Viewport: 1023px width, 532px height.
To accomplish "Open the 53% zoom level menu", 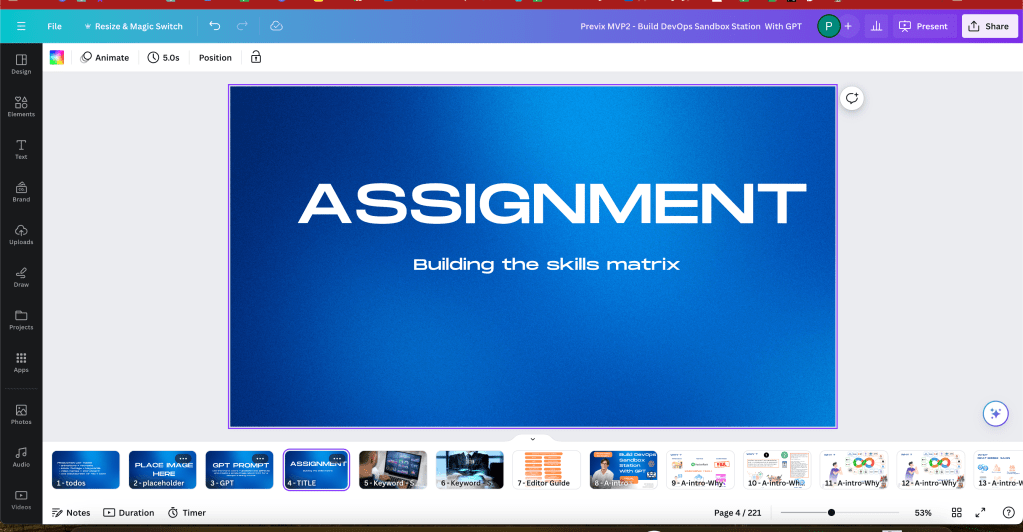I will coord(923,512).
